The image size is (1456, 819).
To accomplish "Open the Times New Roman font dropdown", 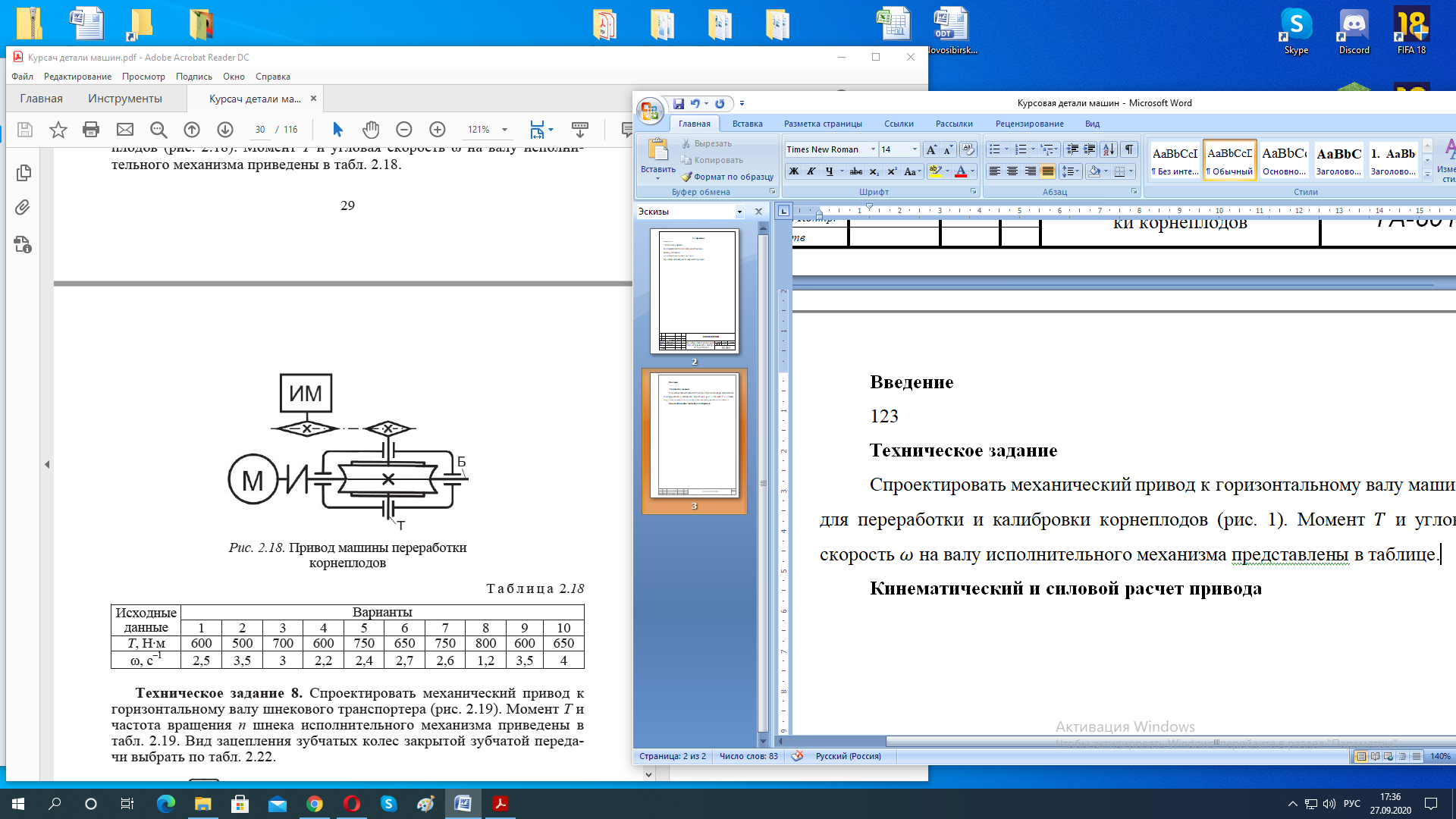I will 873,149.
